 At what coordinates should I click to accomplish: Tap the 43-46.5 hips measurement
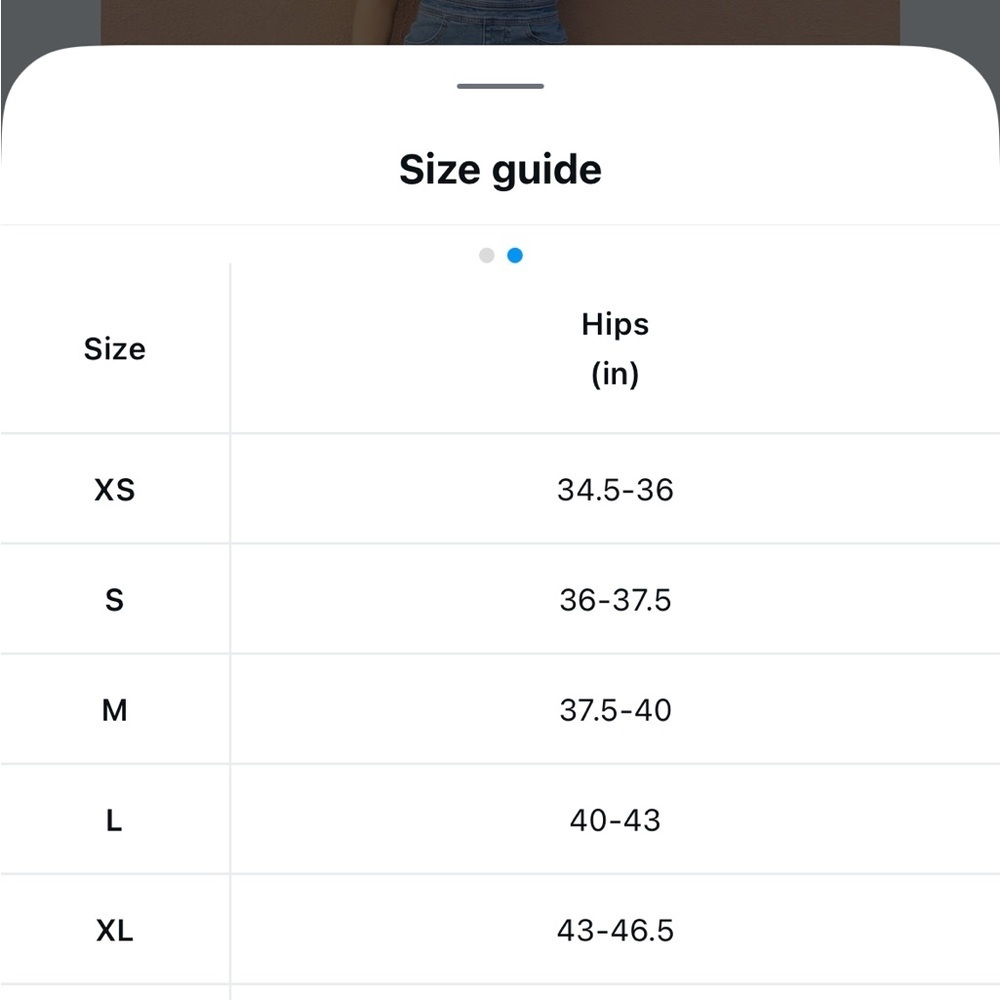[615, 930]
